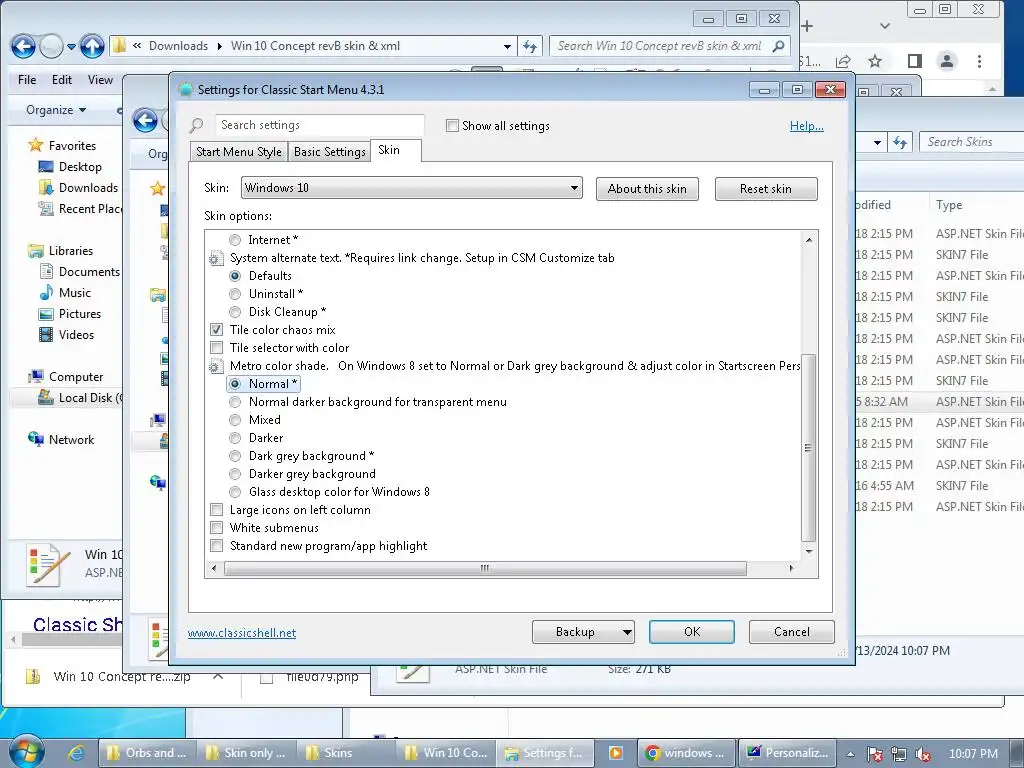
Task: Click the network tray icon
Action: [899, 754]
